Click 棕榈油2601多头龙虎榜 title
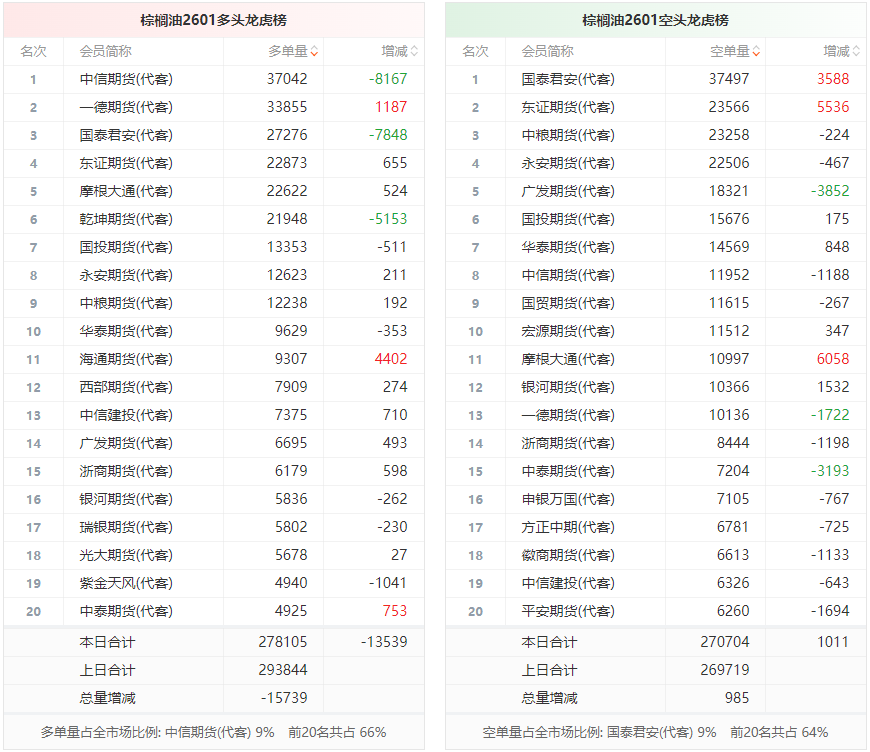This screenshot has width=870, height=752. 214,21
